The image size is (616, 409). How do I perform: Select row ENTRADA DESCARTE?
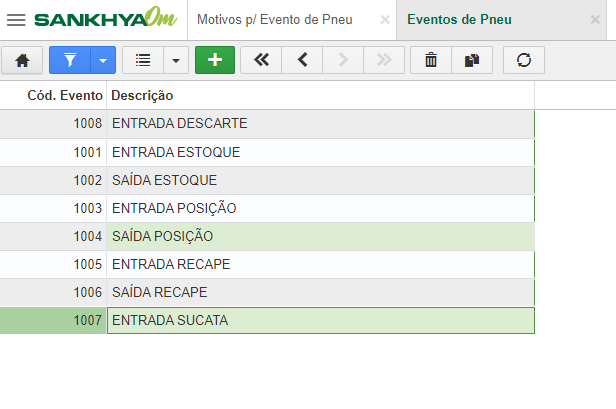(267, 124)
